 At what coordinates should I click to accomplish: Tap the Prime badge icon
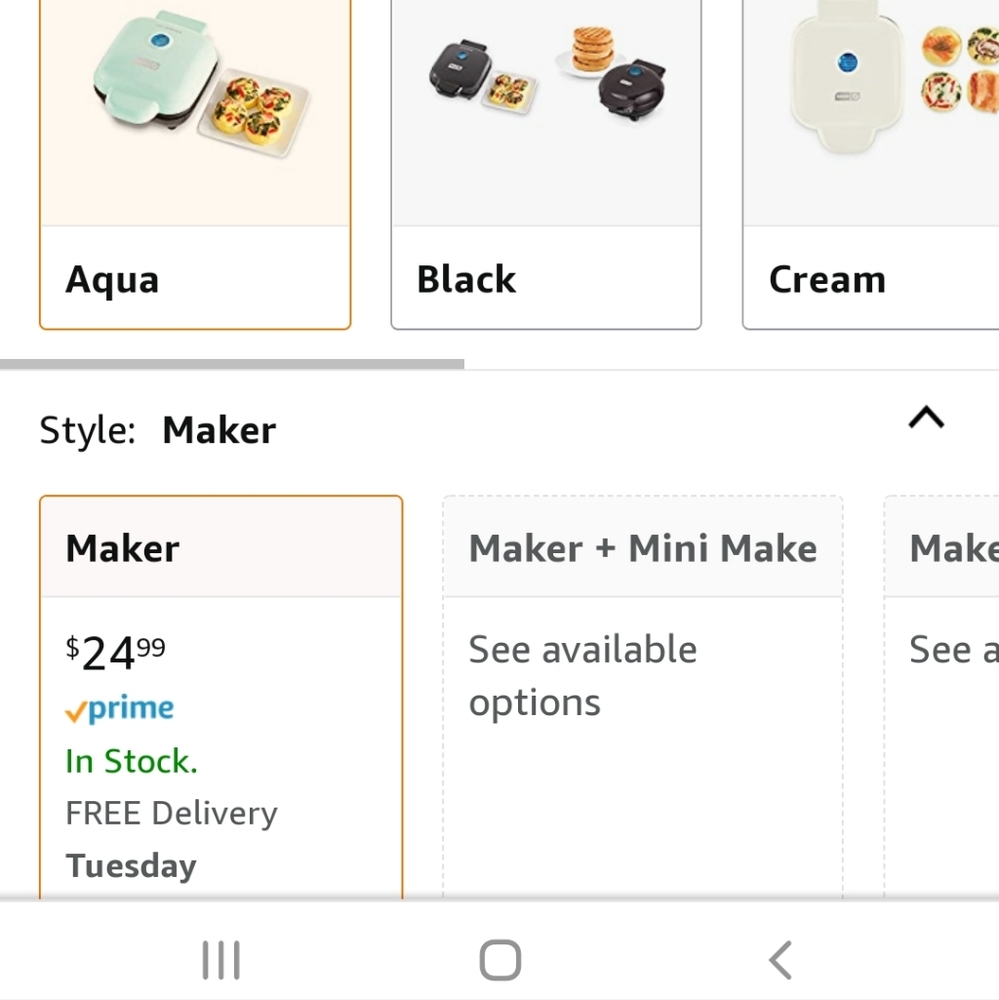point(119,708)
